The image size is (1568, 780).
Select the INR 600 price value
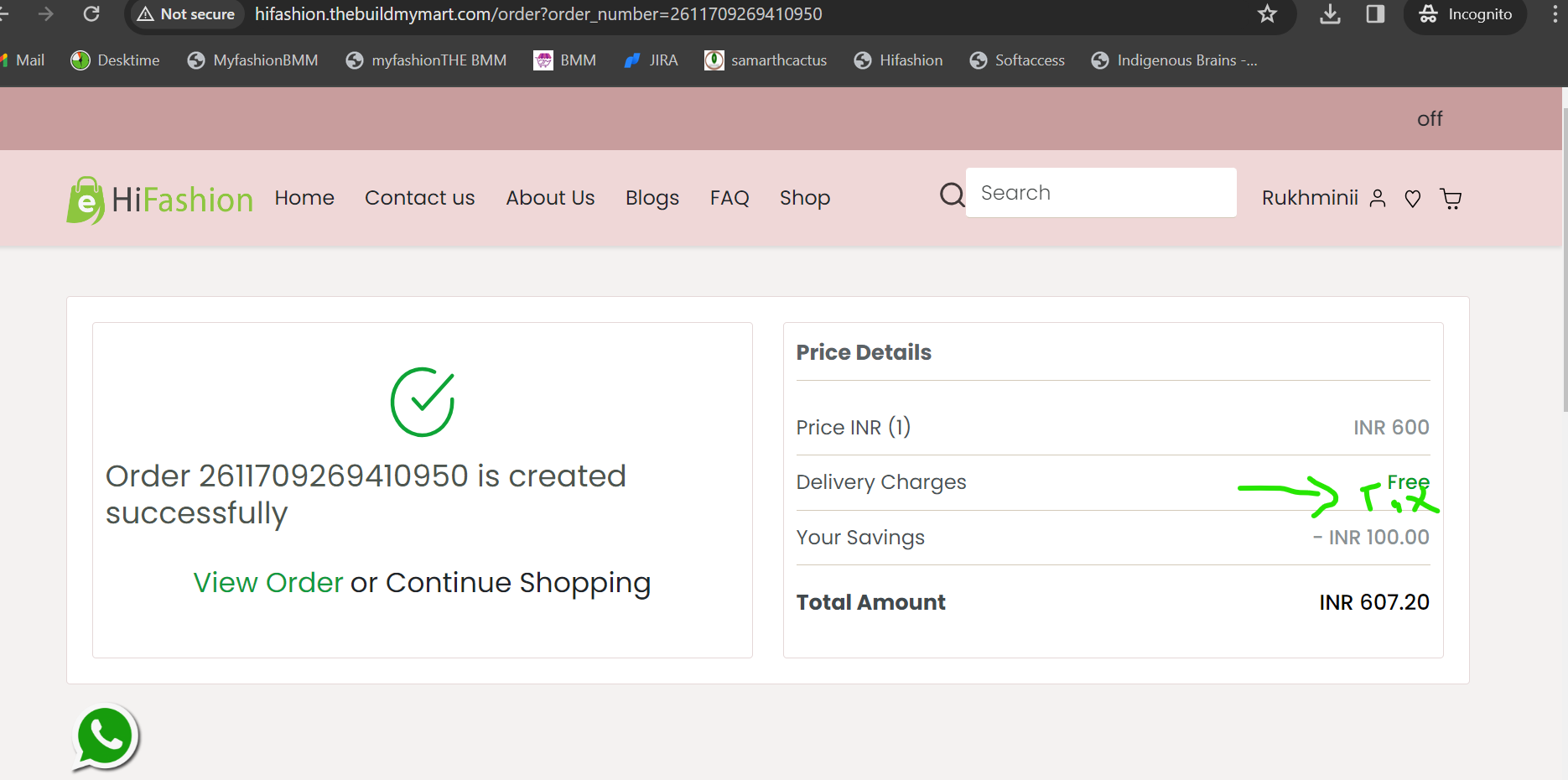pyautogui.click(x=1392, y=427)
